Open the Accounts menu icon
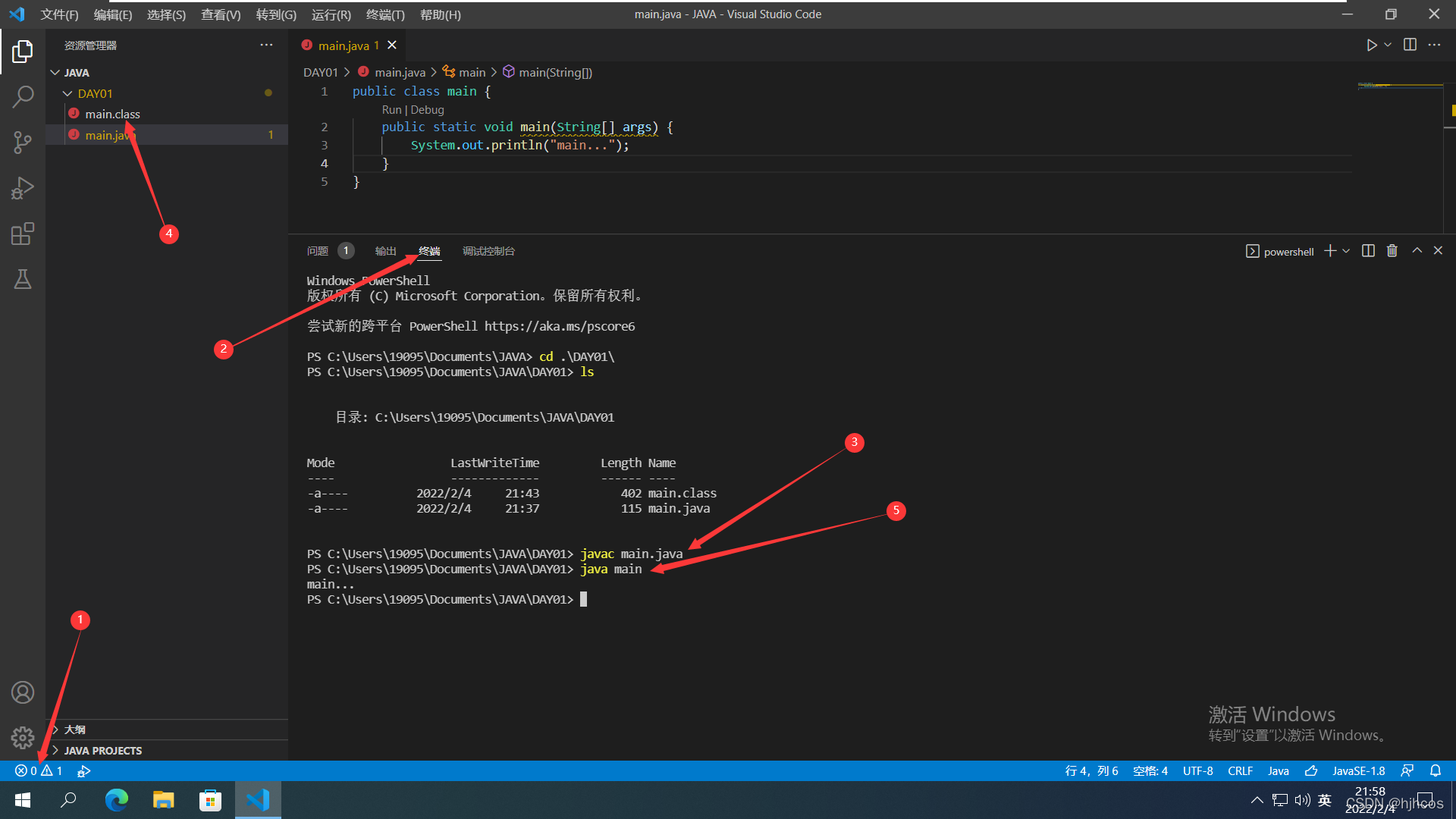 [23, 692]
